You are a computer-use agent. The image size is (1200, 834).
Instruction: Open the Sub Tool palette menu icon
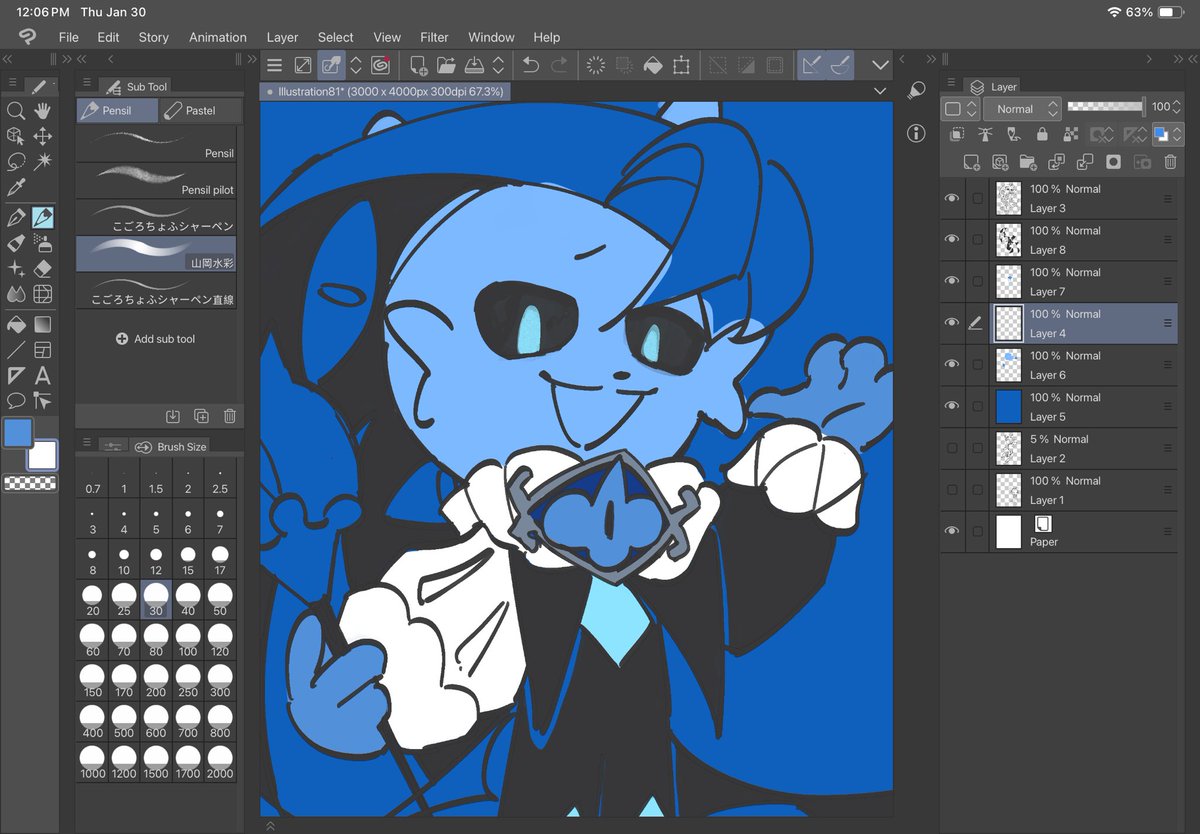[86, 83]
